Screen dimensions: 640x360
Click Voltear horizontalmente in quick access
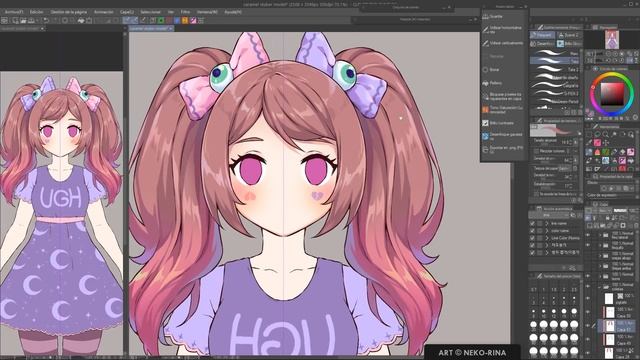tap(503, 29)
